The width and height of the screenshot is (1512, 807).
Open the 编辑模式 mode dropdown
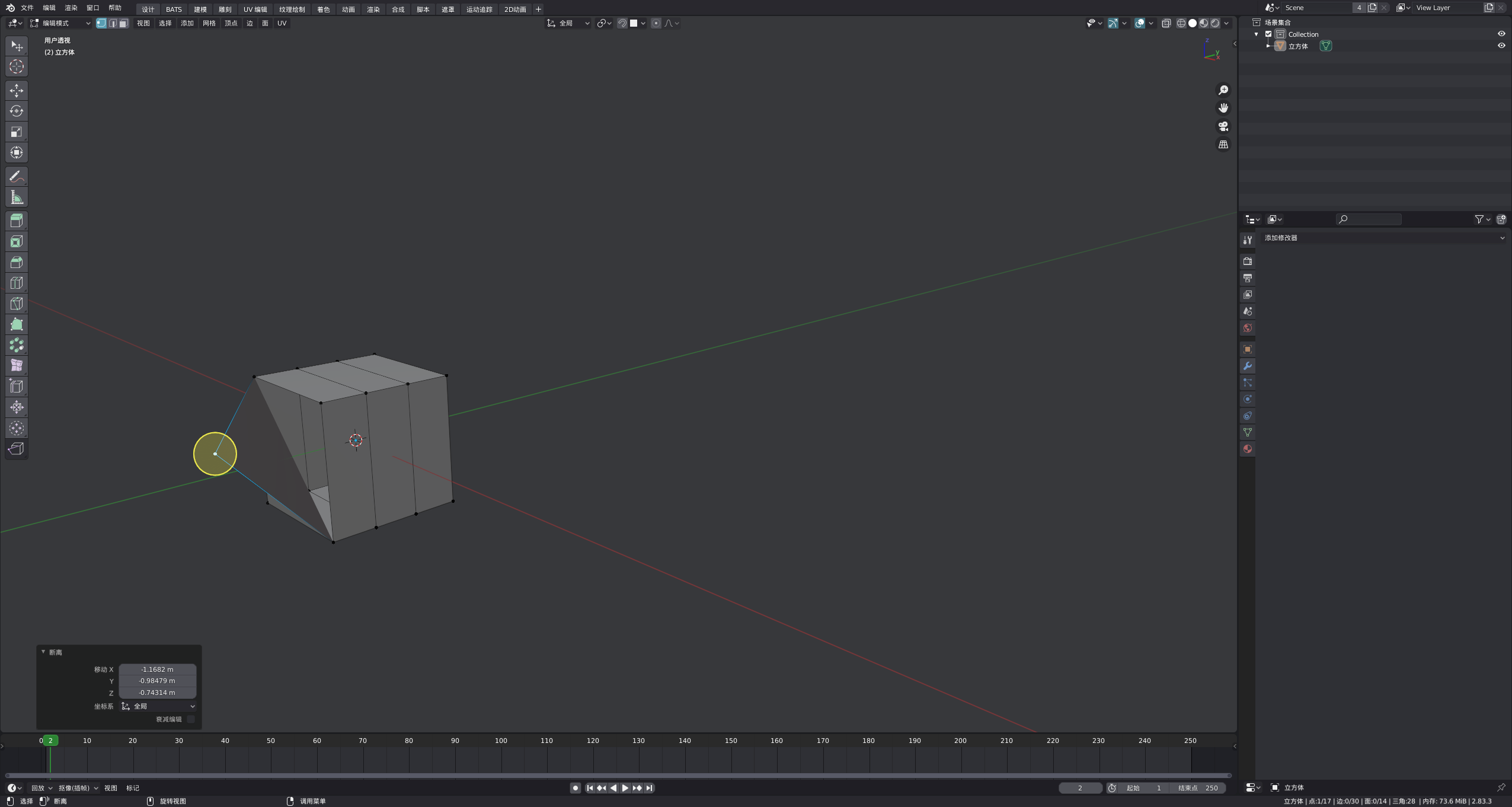tap(59, 23)
